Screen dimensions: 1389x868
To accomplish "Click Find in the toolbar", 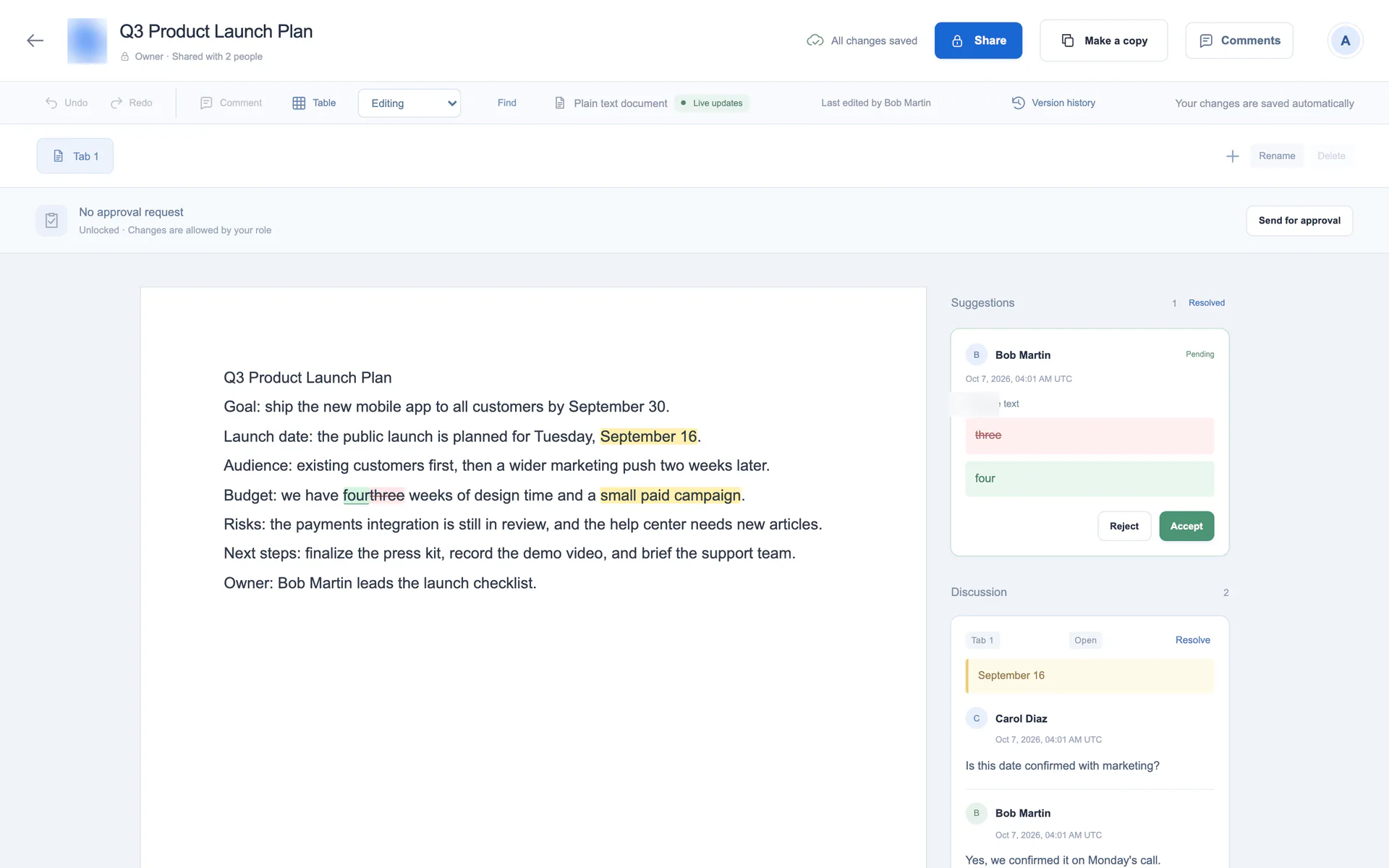I will [506, 103].
